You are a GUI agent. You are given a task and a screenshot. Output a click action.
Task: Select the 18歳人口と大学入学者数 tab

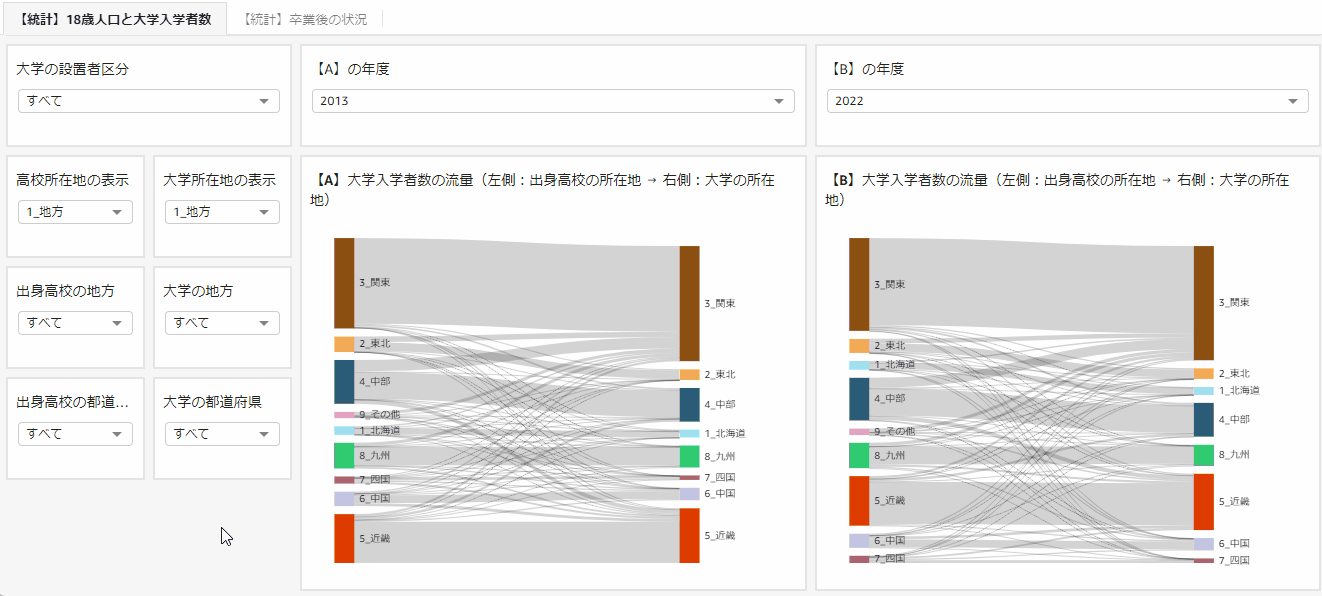(115, 19)
